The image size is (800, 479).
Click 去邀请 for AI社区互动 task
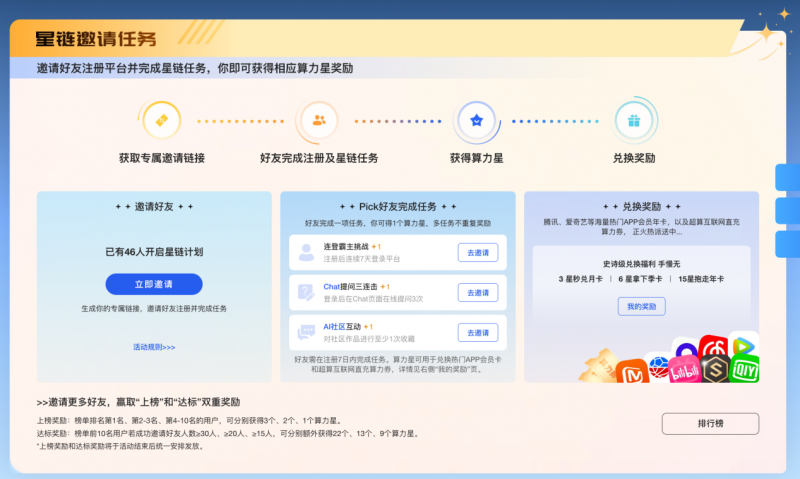pos(477,332)
